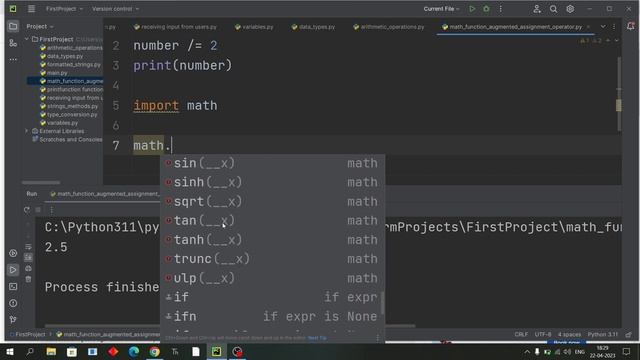The width and height of the screenshot is (640, 360).
Task: Click 4 spaces indent setting
Action: coord(569,334)
